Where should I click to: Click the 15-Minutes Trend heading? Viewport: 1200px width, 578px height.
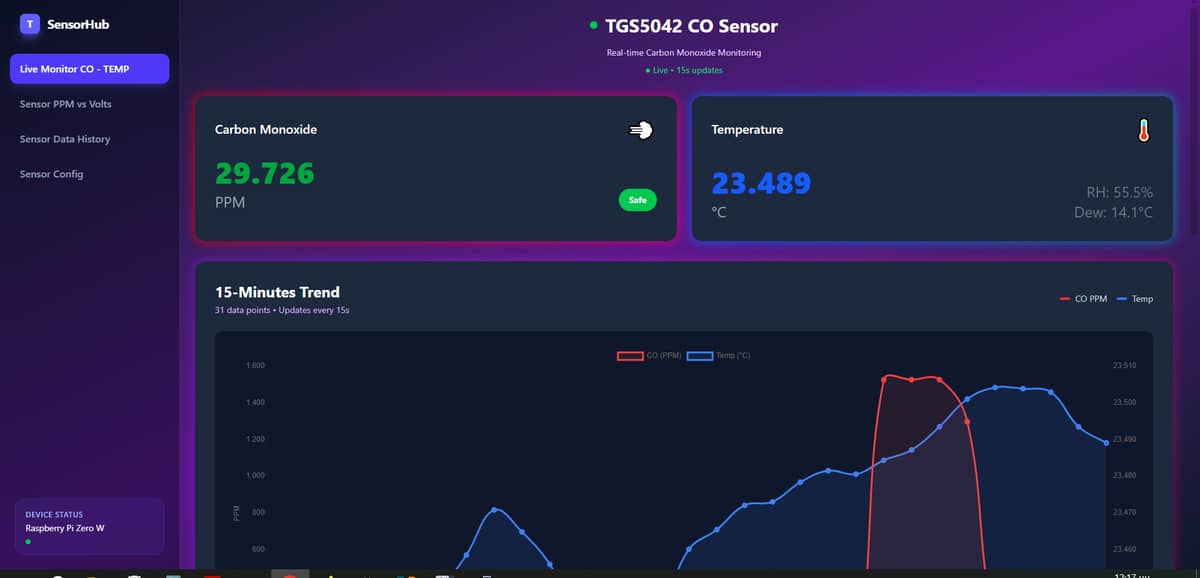(x=277, y=292)
